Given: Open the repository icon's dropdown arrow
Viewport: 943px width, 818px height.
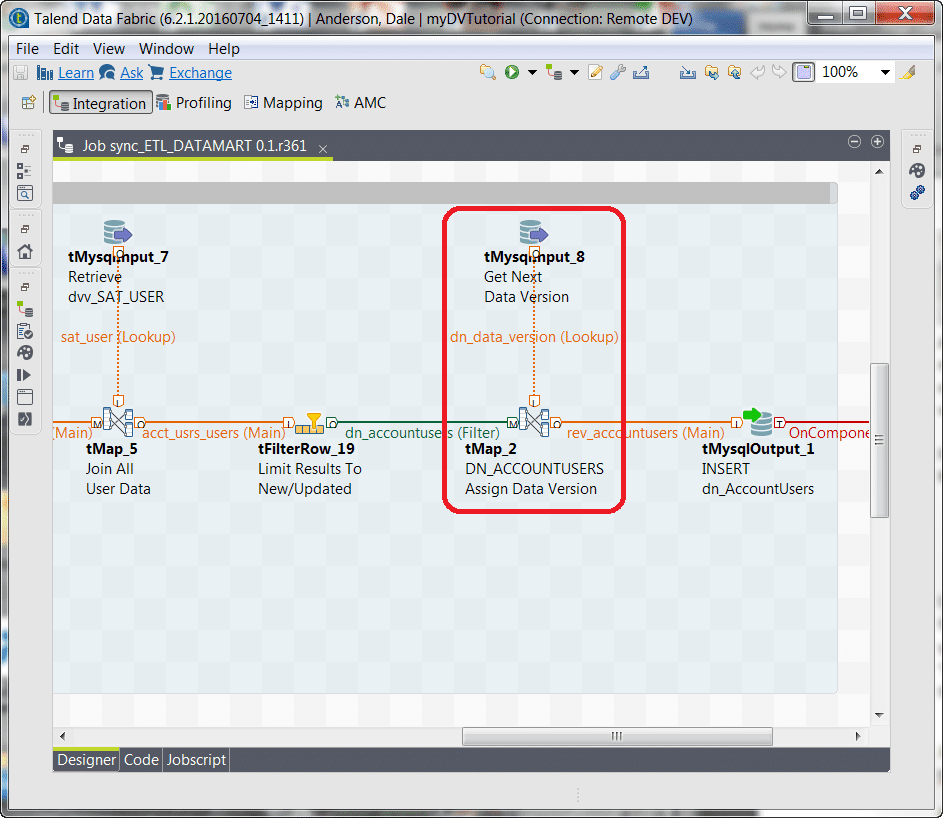Looking at the screenshot, I should pos(574,72).
